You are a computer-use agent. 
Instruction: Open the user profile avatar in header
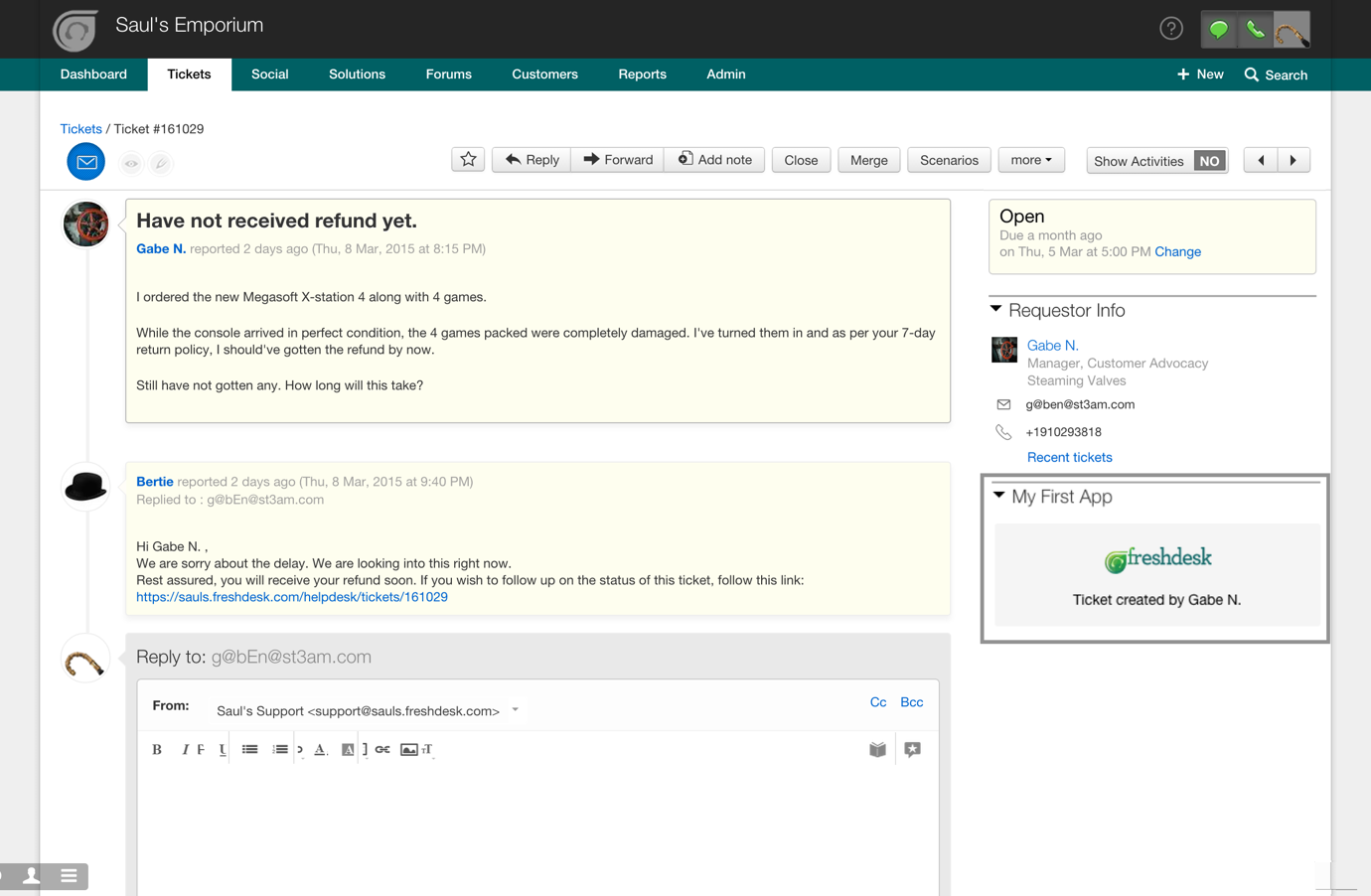(x=1292, y=30)
